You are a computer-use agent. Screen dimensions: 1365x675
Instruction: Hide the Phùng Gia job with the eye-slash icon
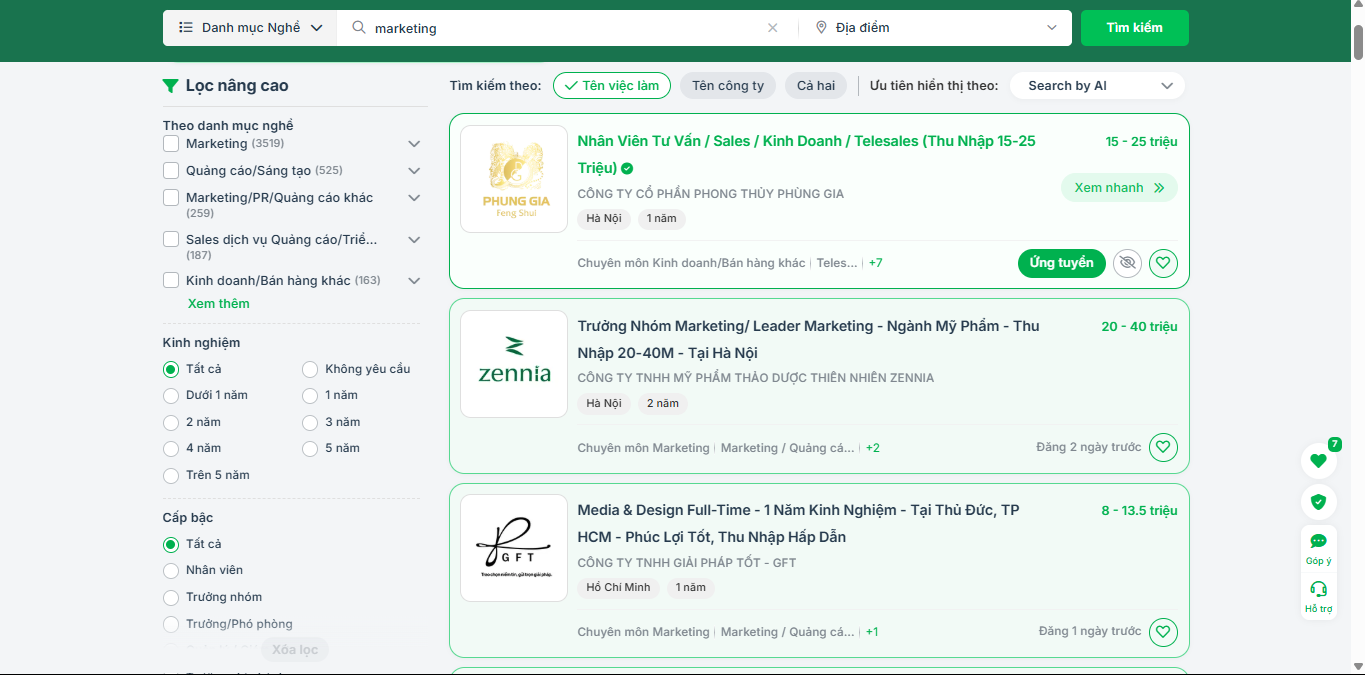[x=1127, y=263]
